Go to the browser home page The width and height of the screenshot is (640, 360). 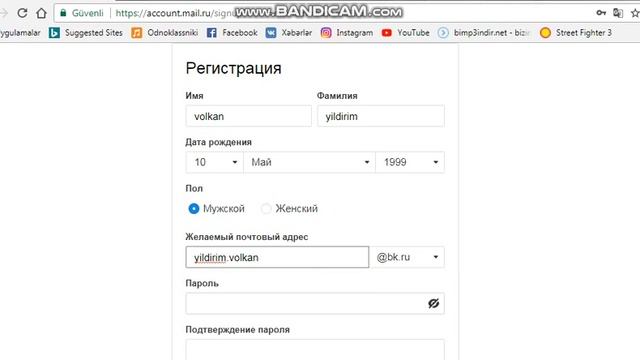click(x=41, y=13)
